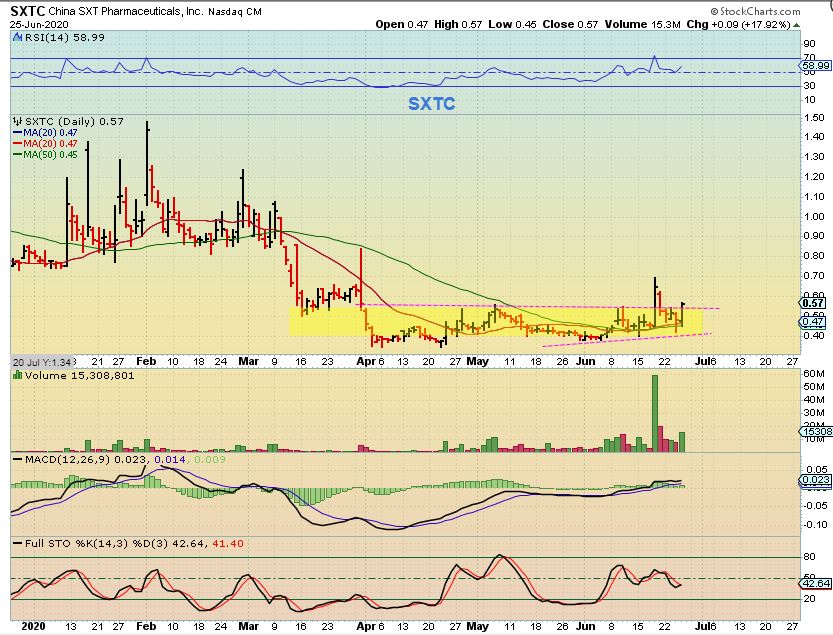Viewport: 833px width, 635px height.
Task: Click the candlestick icon beside SXTC (Daily)
Action: (x=18, y=121)
